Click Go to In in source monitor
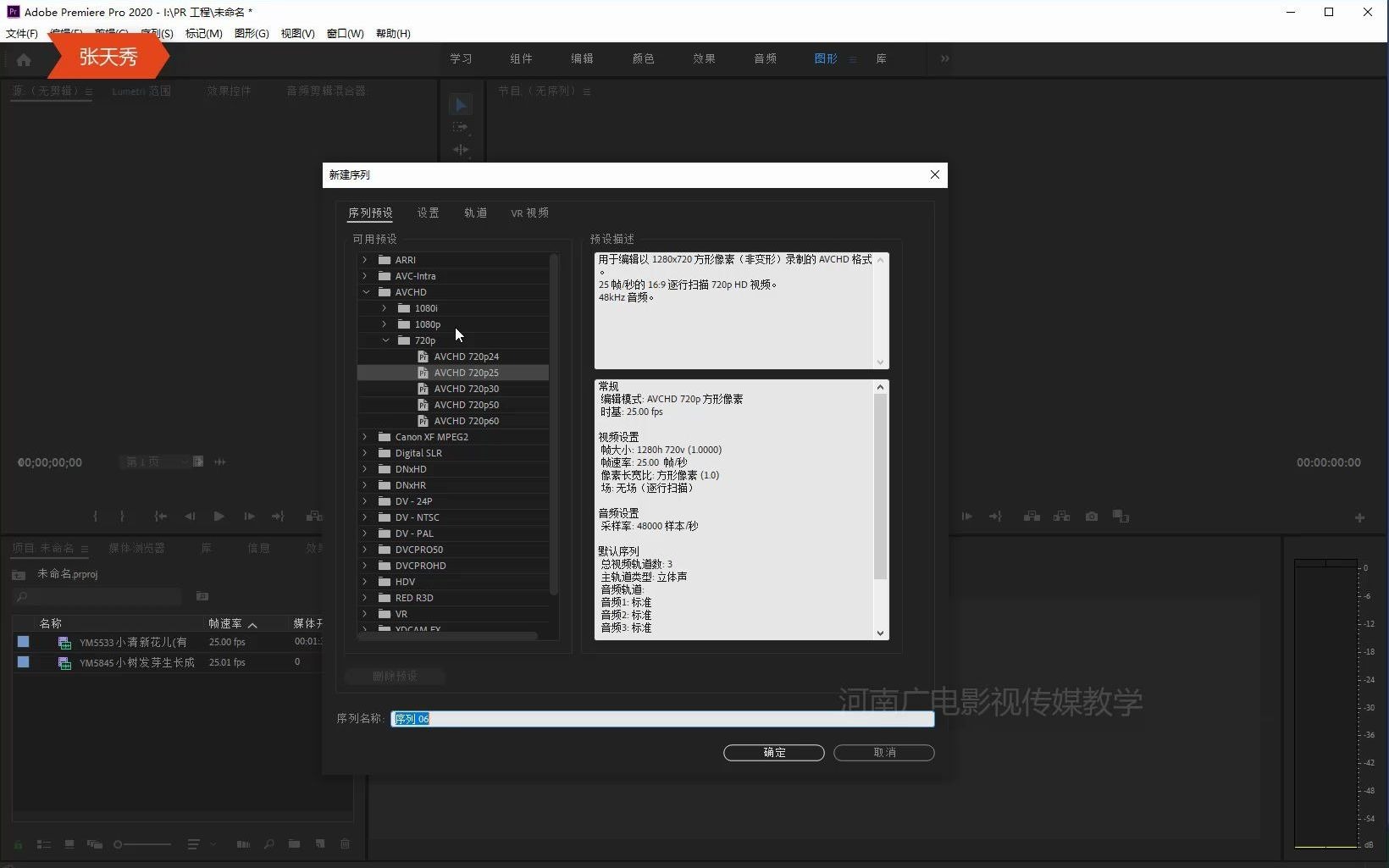 click(x=160, y=517)
